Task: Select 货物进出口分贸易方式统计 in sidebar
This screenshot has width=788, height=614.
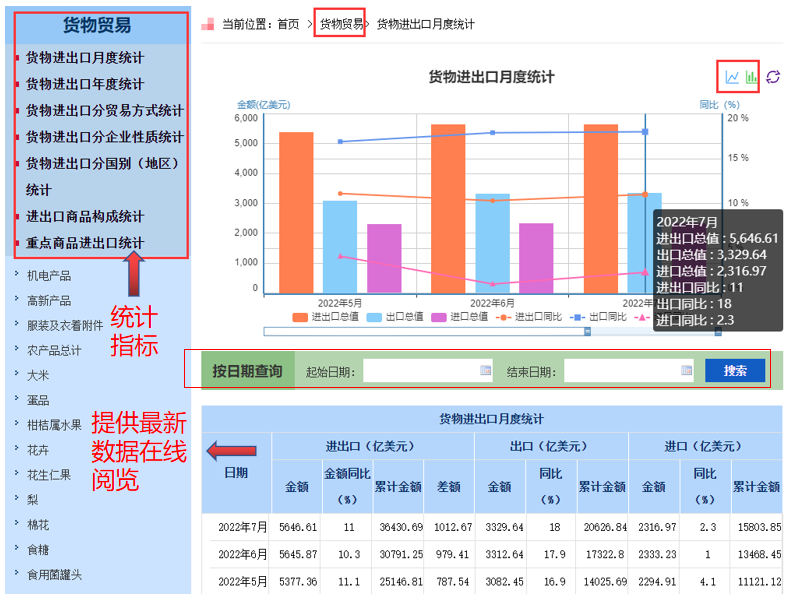Action: tap(105, 110)
